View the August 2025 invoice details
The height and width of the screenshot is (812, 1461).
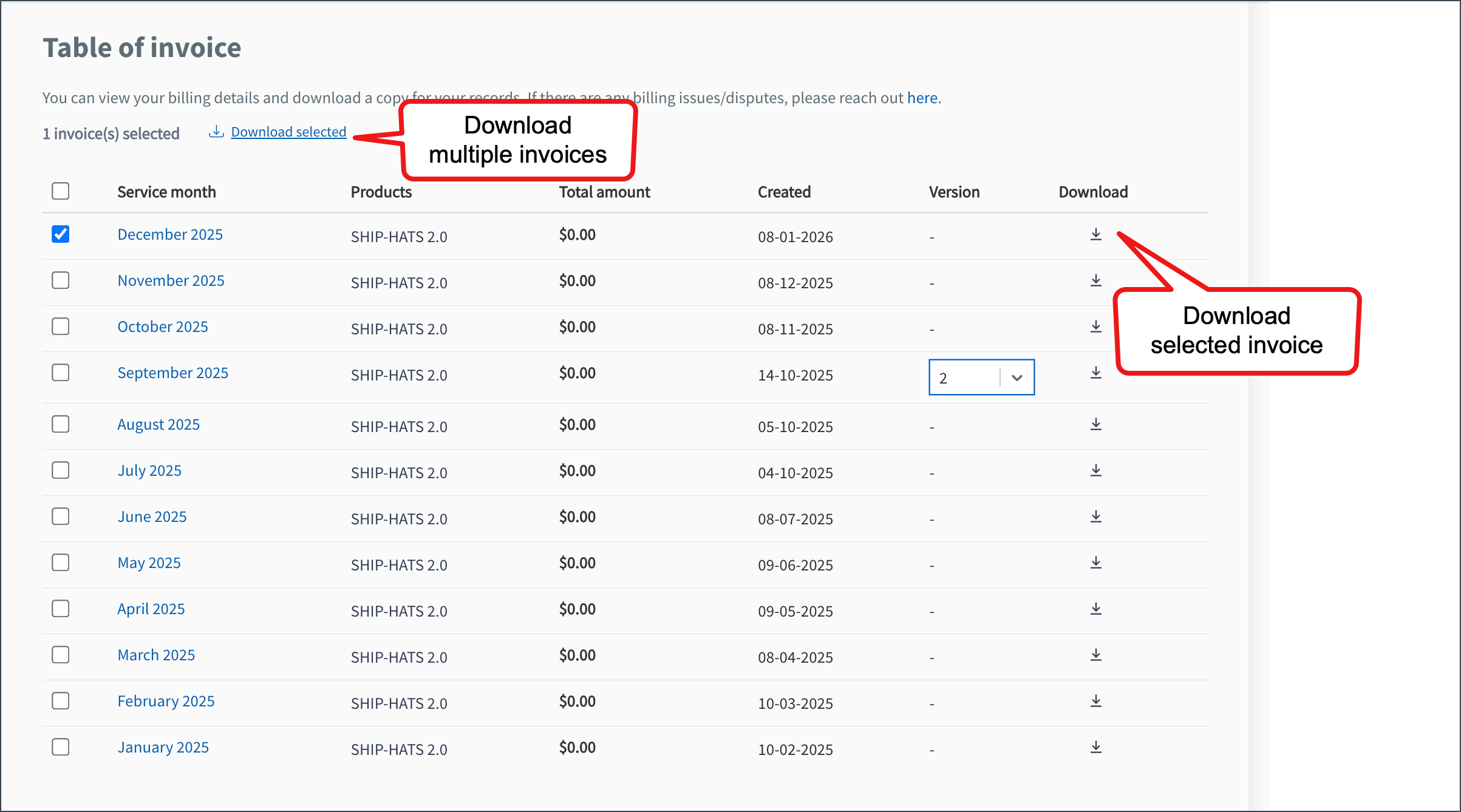click(158, 424)
